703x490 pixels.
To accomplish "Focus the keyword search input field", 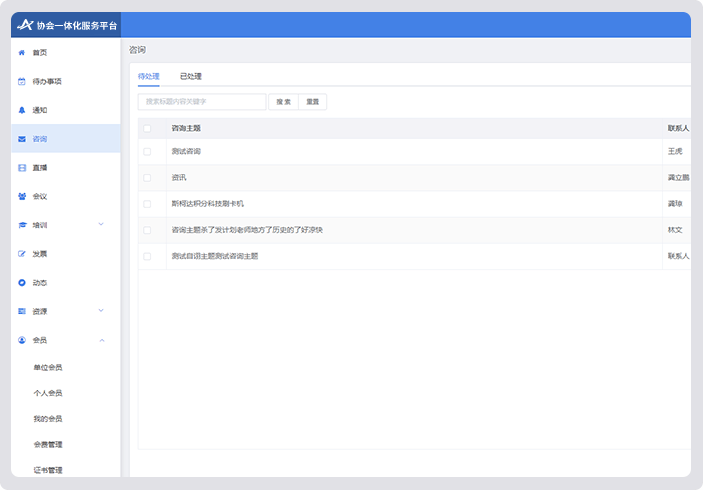I will pyautogui.click(x=202, y=102).
